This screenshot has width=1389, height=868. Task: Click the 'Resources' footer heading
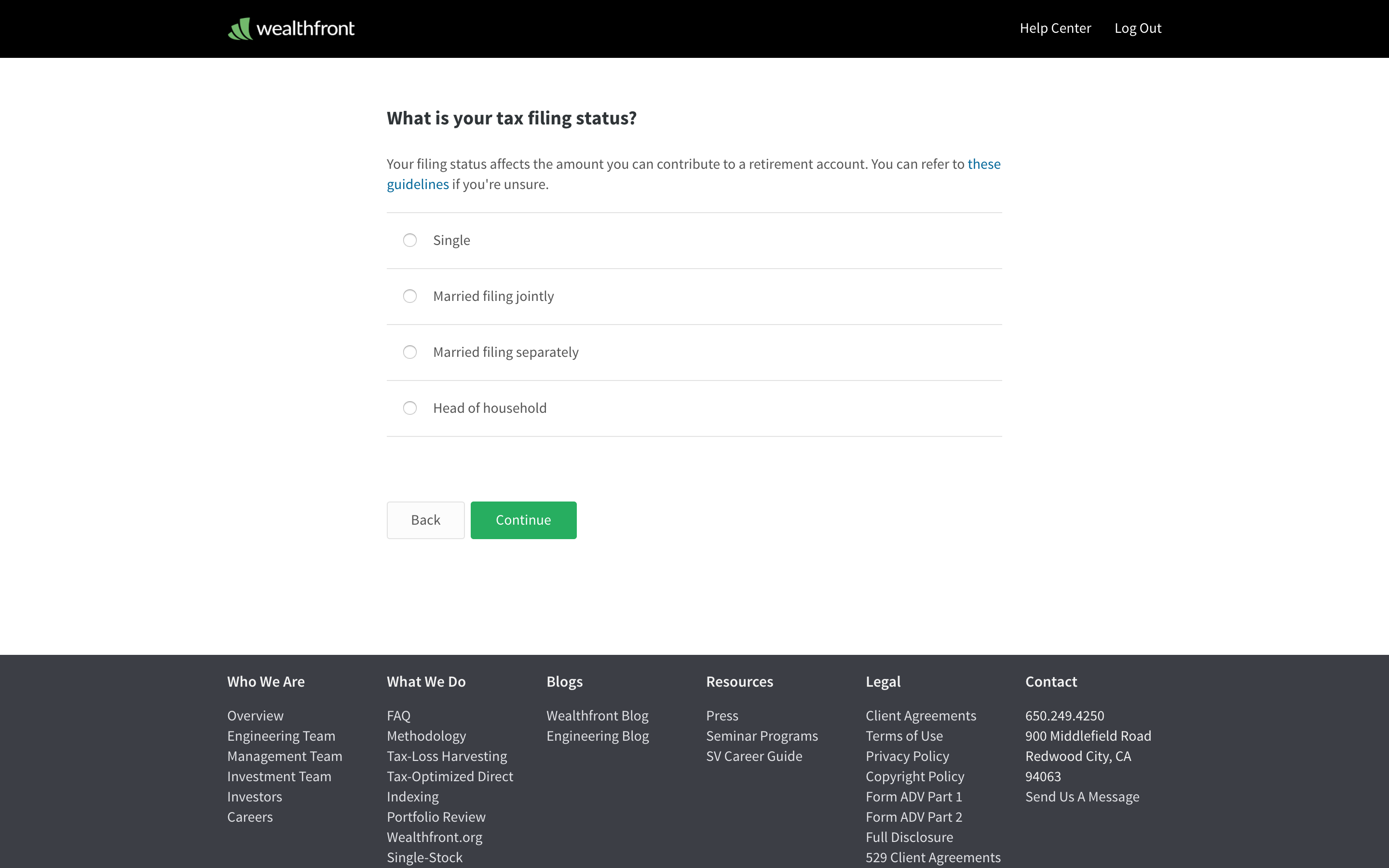coord(739,681)
